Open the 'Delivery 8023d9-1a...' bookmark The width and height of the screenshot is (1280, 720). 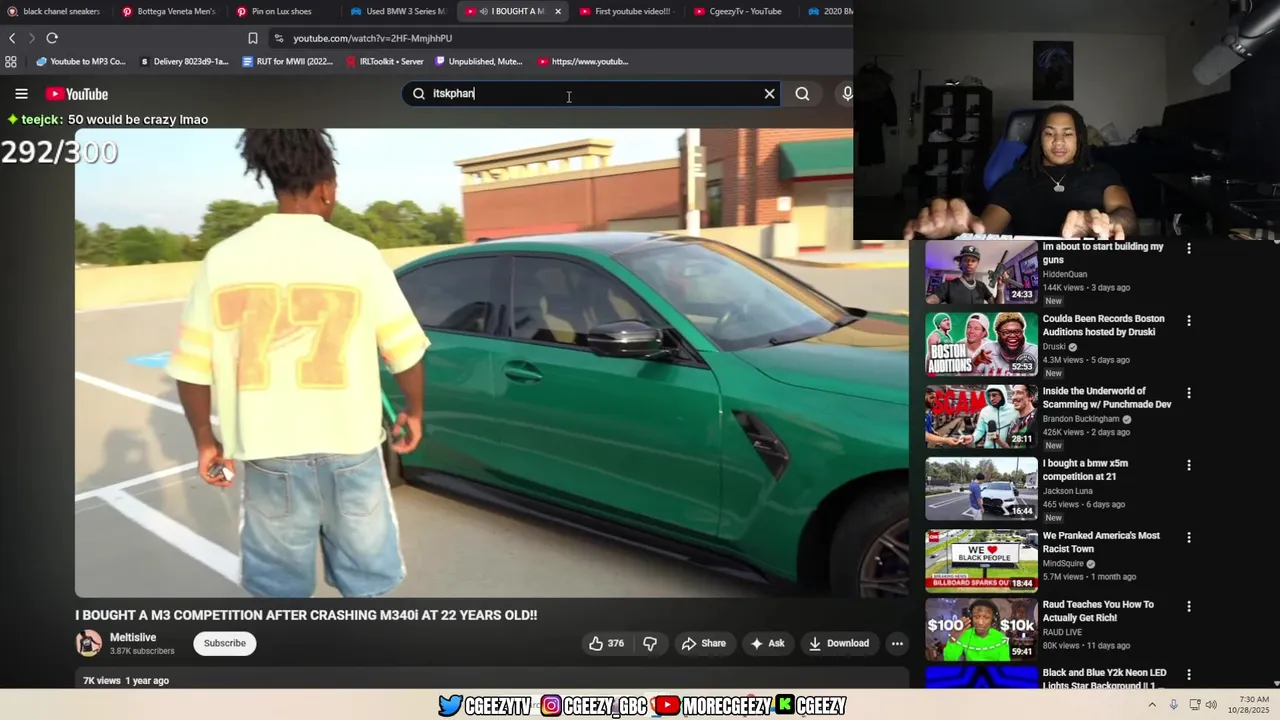coord(185,61)
